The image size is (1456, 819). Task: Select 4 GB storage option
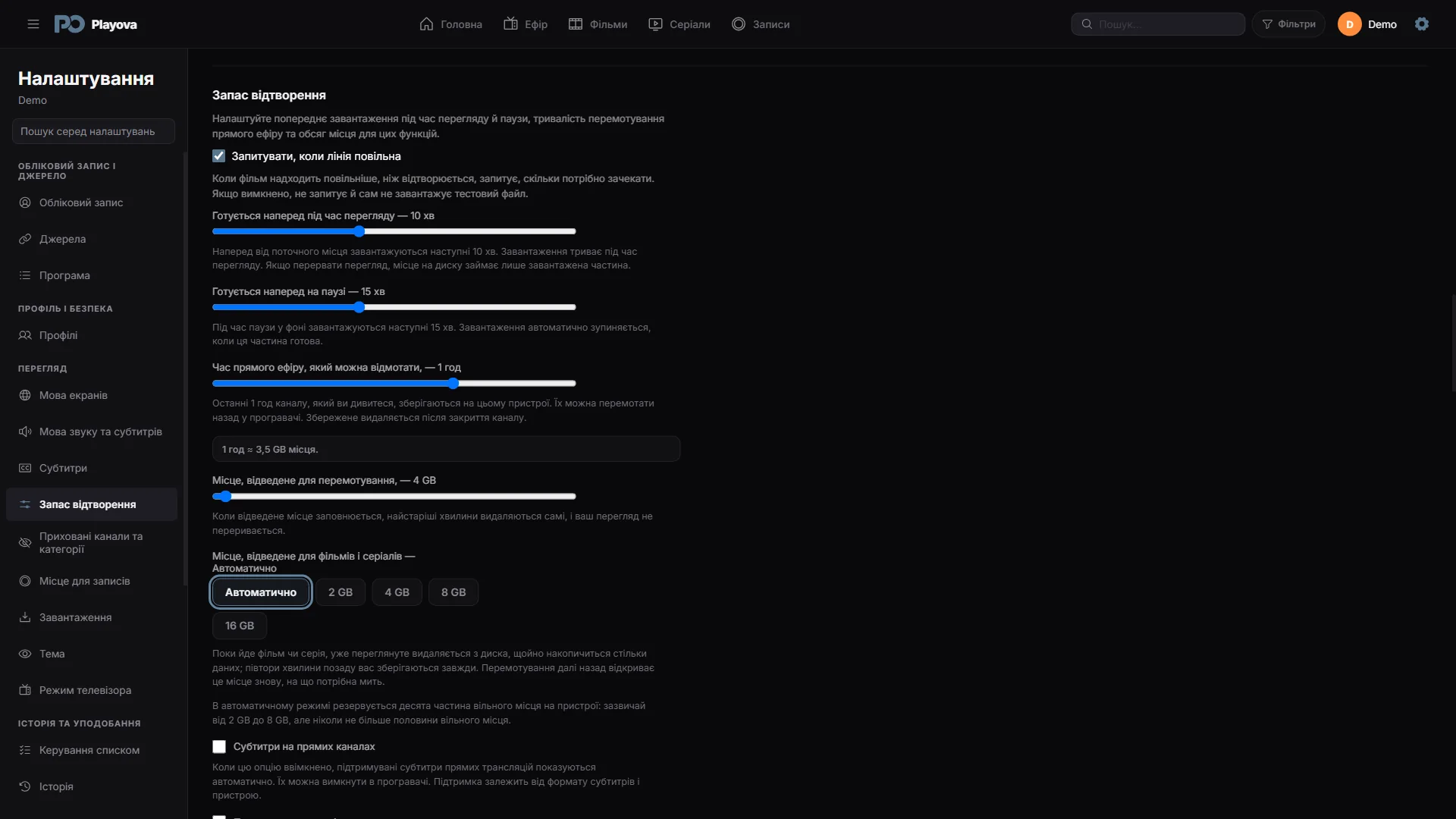(397, 592)
